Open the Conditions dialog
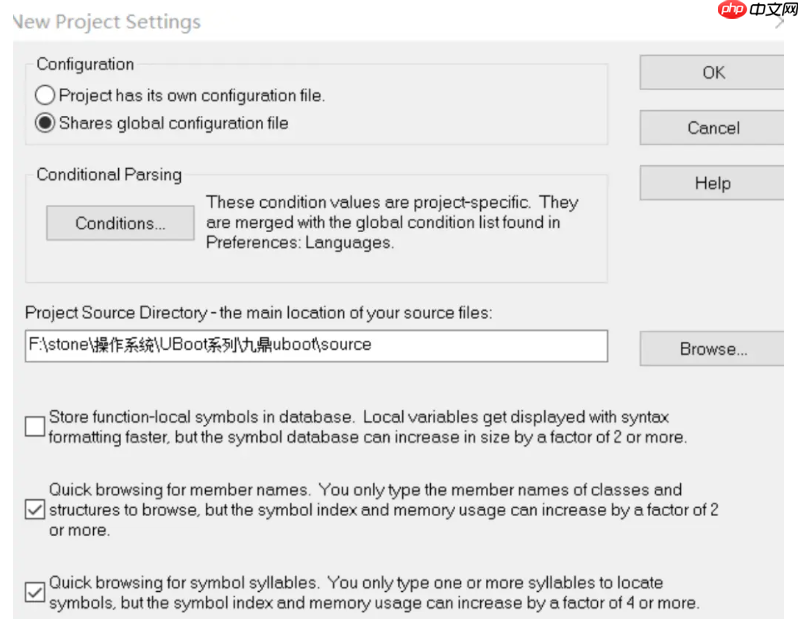Viewport: 799px width, 625px height. 120,223
